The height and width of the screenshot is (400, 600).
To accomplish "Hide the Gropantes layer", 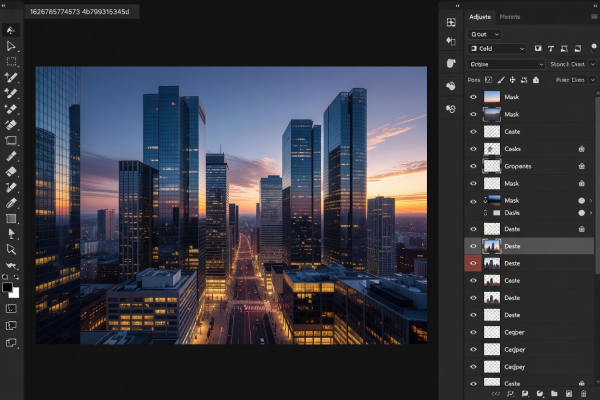I will pos(473,166).
